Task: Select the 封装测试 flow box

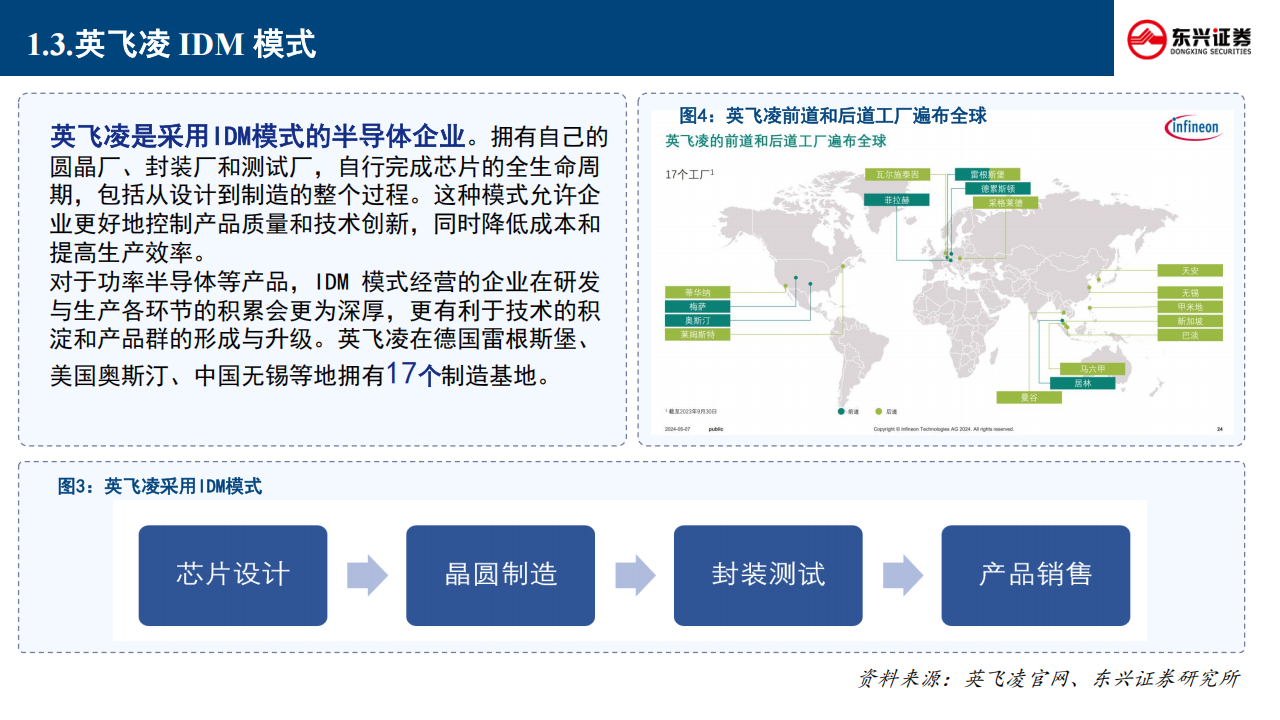Action: coord(768,575)
